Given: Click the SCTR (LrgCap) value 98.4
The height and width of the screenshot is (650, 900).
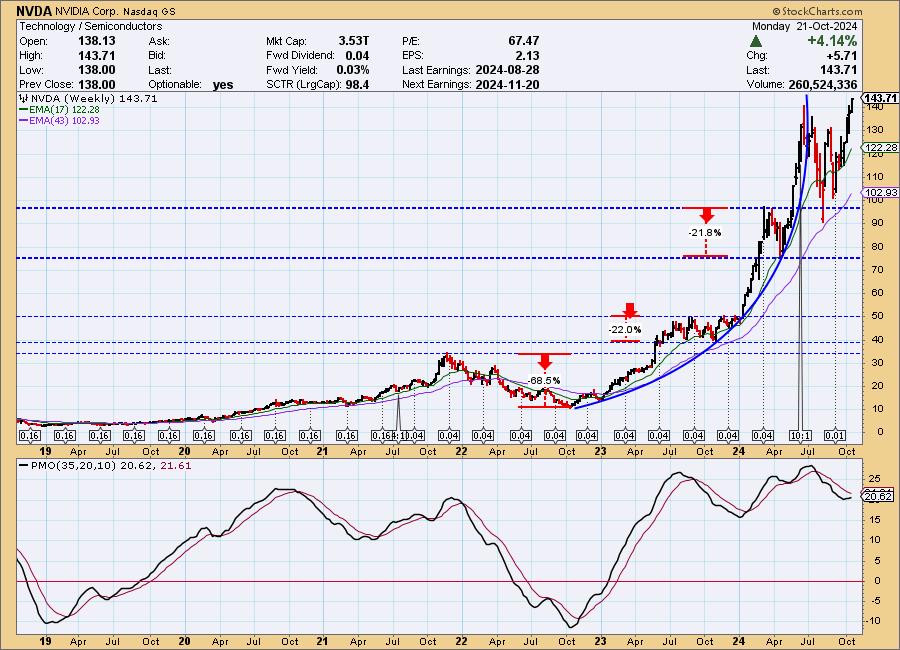Looking at the screenshot, I should click(x=357, y=84).
